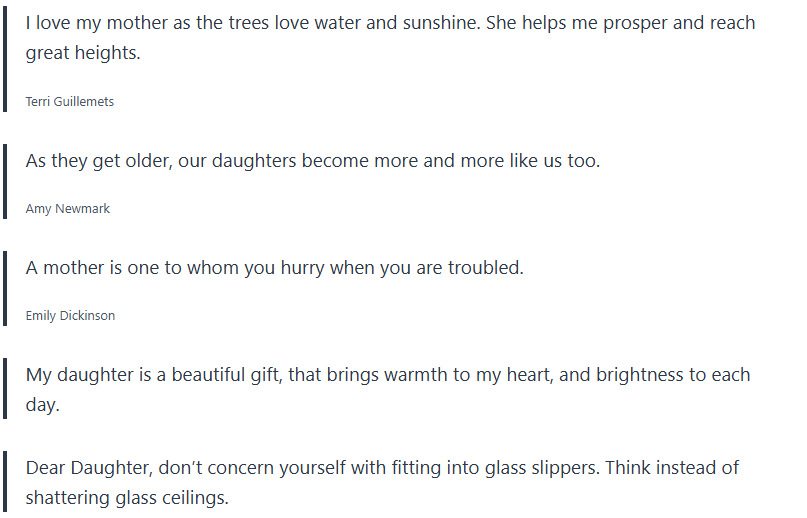Click the words 'I love my mother'
The image size is (807, 518).
(x=90, y=23)
